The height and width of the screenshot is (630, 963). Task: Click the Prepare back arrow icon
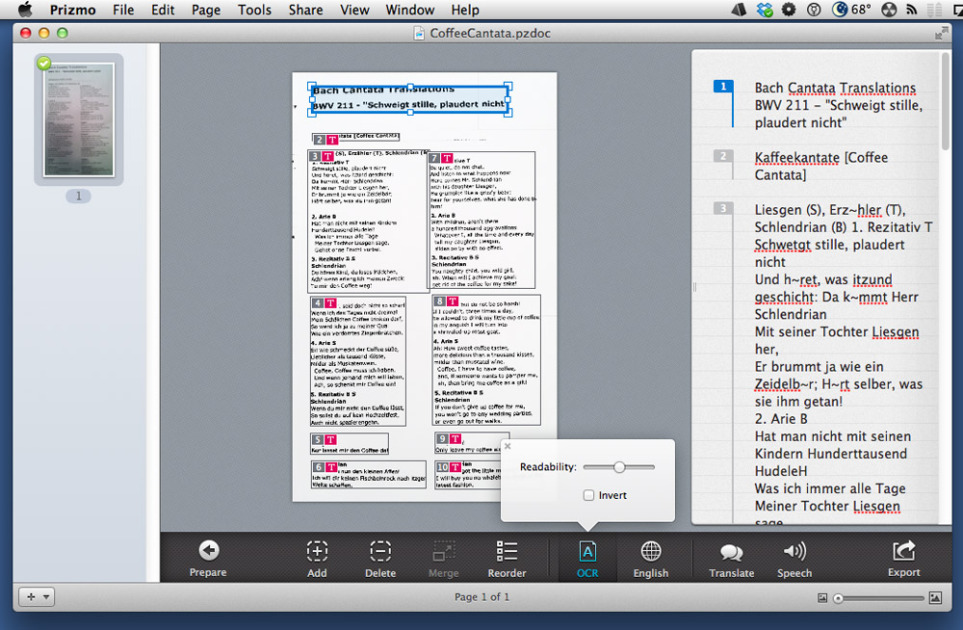pos(208,551)
